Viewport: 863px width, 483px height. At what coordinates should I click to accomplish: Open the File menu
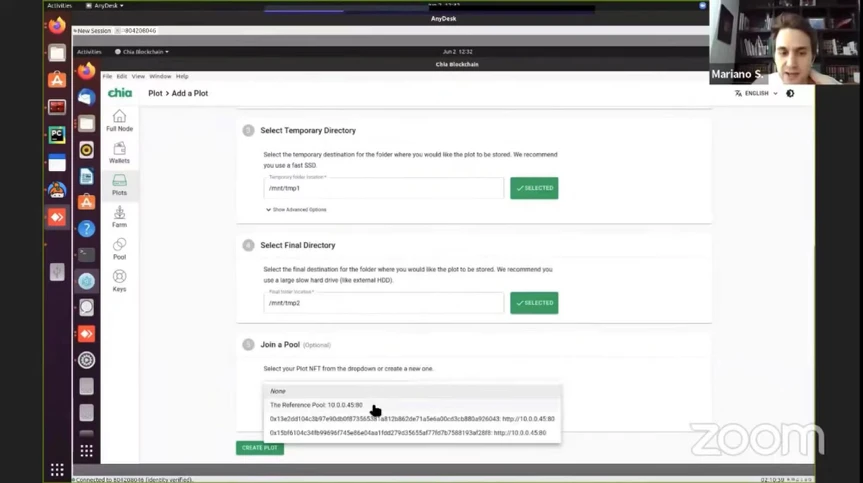pyautogui.click(x=107, y=76)
